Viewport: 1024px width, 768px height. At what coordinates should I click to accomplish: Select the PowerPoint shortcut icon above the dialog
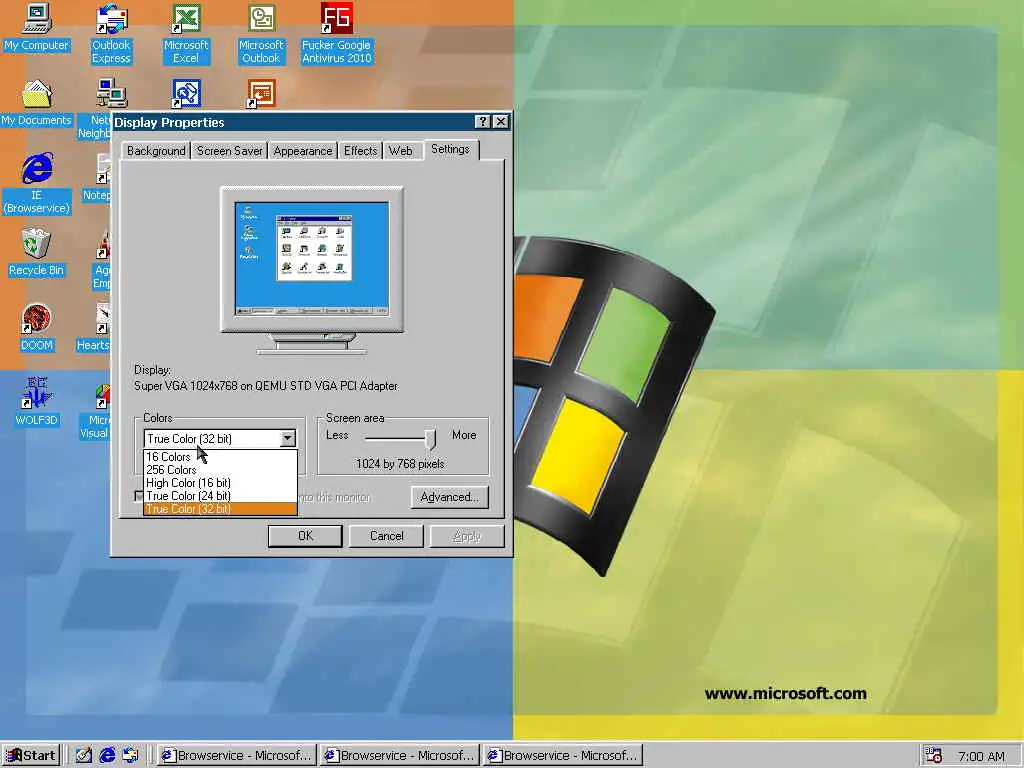tap(261, 93)
